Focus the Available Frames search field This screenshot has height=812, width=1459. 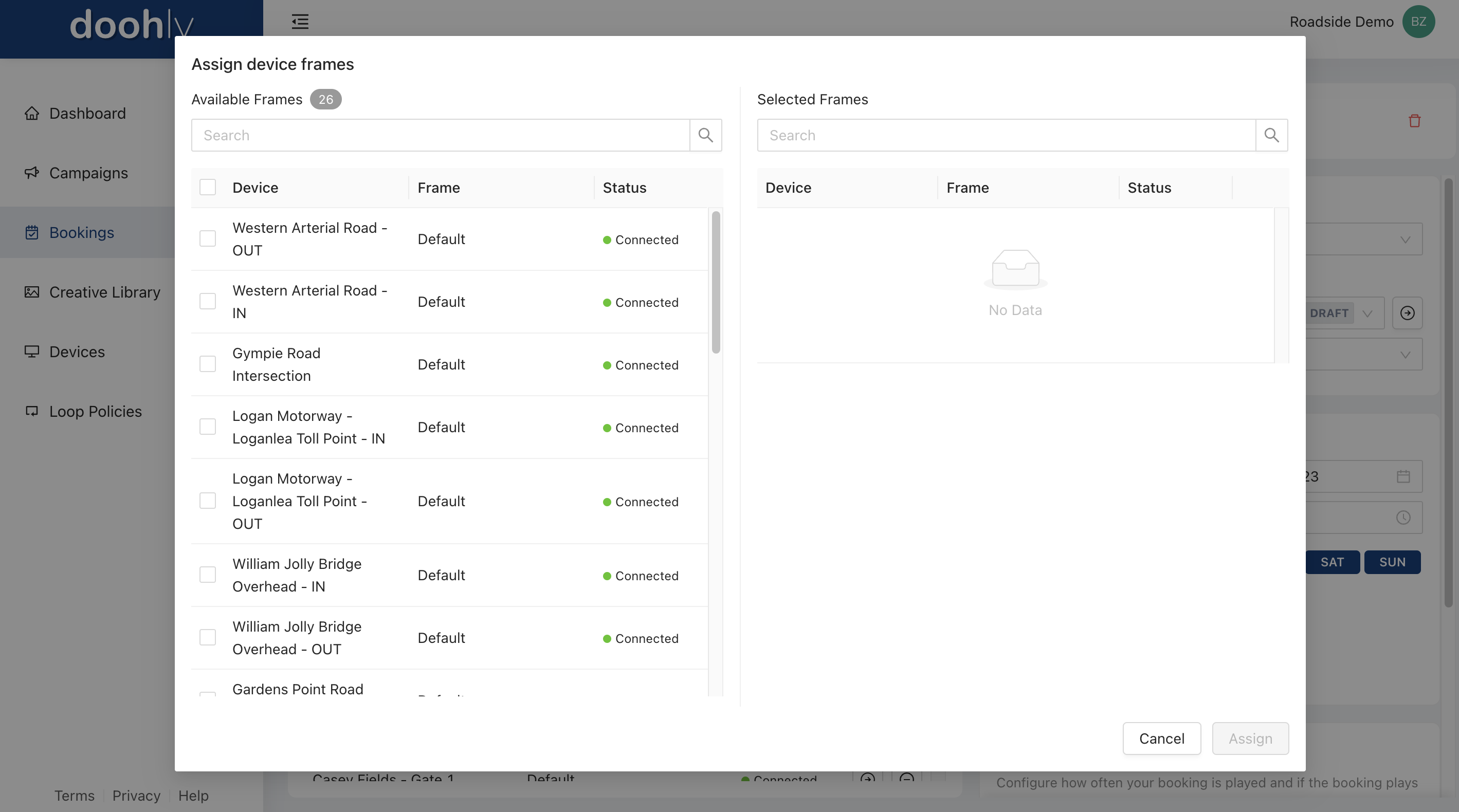point(440,135)
